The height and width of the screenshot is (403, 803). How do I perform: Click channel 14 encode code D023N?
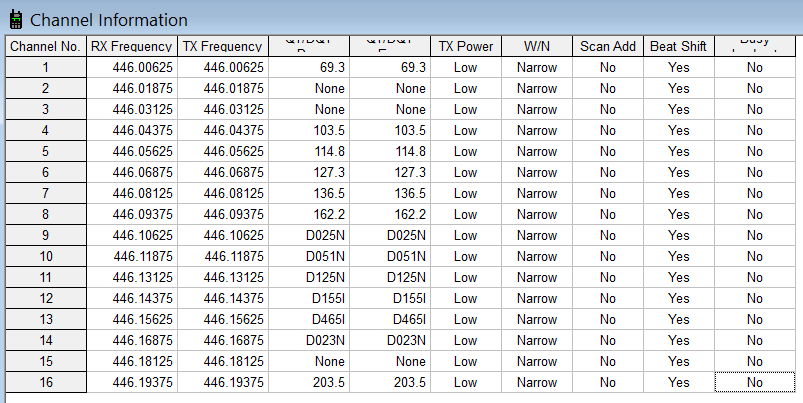coord(390,340)
